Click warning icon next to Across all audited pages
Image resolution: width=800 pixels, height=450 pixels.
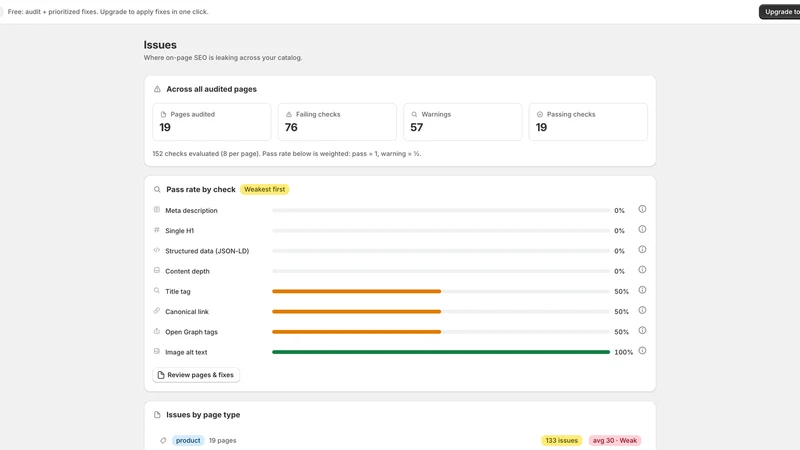point(157,89)
